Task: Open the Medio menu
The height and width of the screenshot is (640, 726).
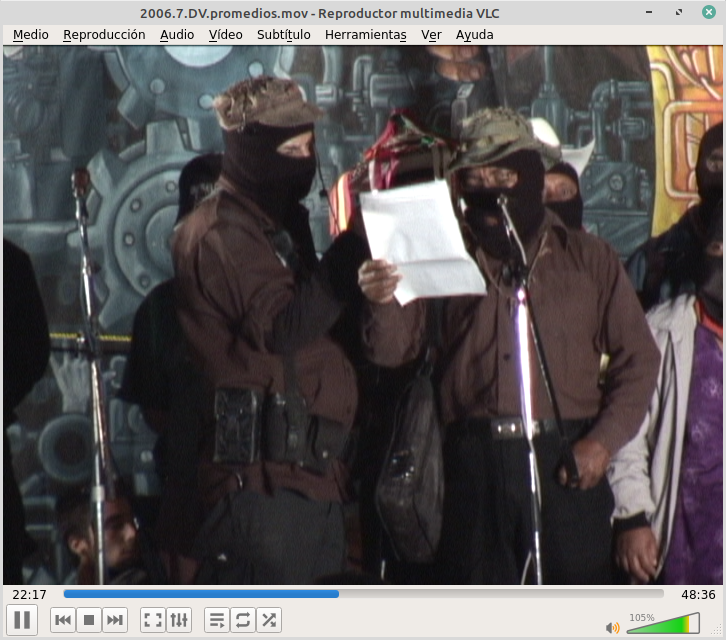Action: point(30,34)
